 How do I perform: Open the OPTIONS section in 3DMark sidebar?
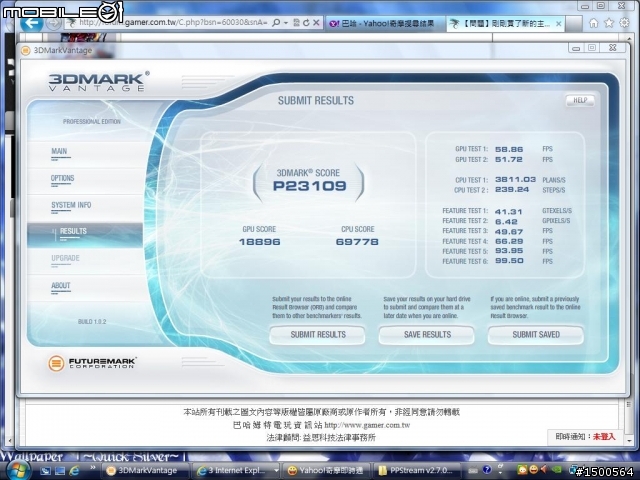coord(62,178)
